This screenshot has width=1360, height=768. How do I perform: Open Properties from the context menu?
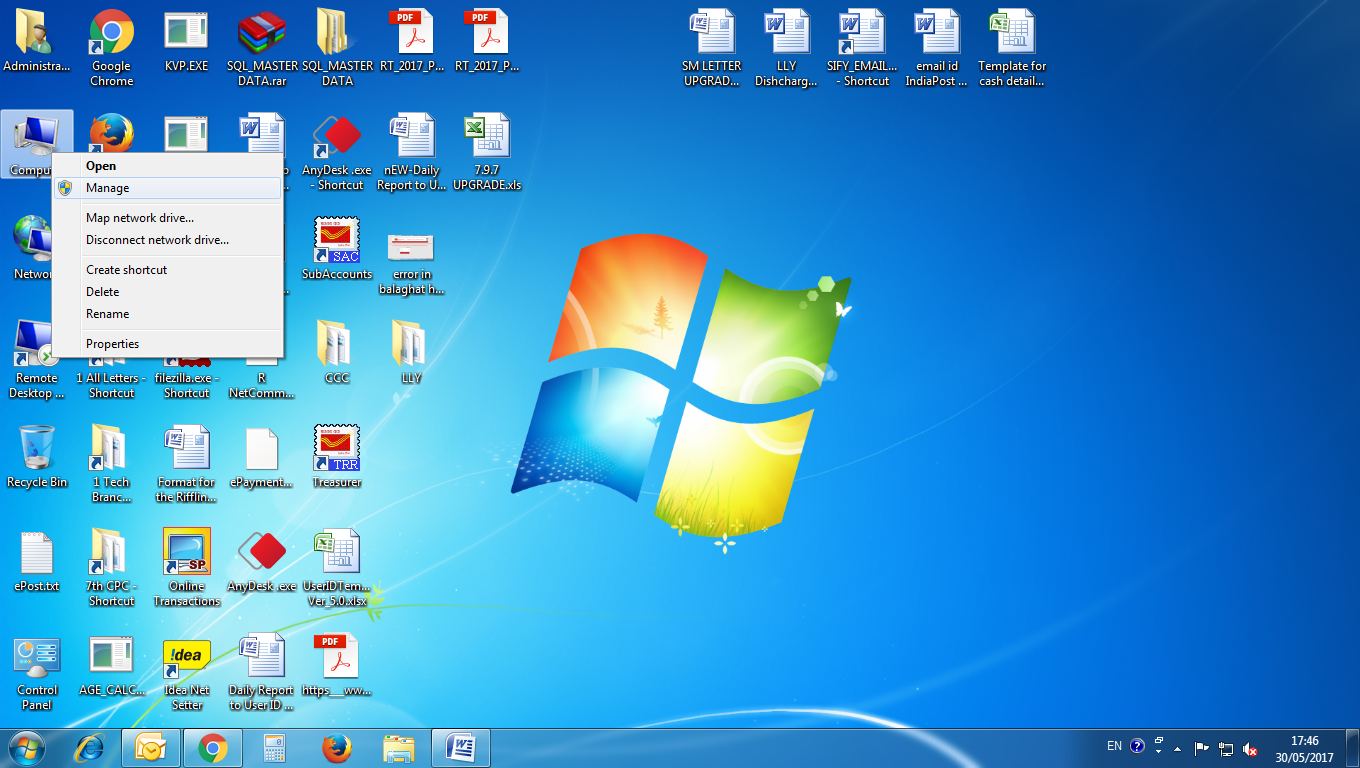point(167,344)
